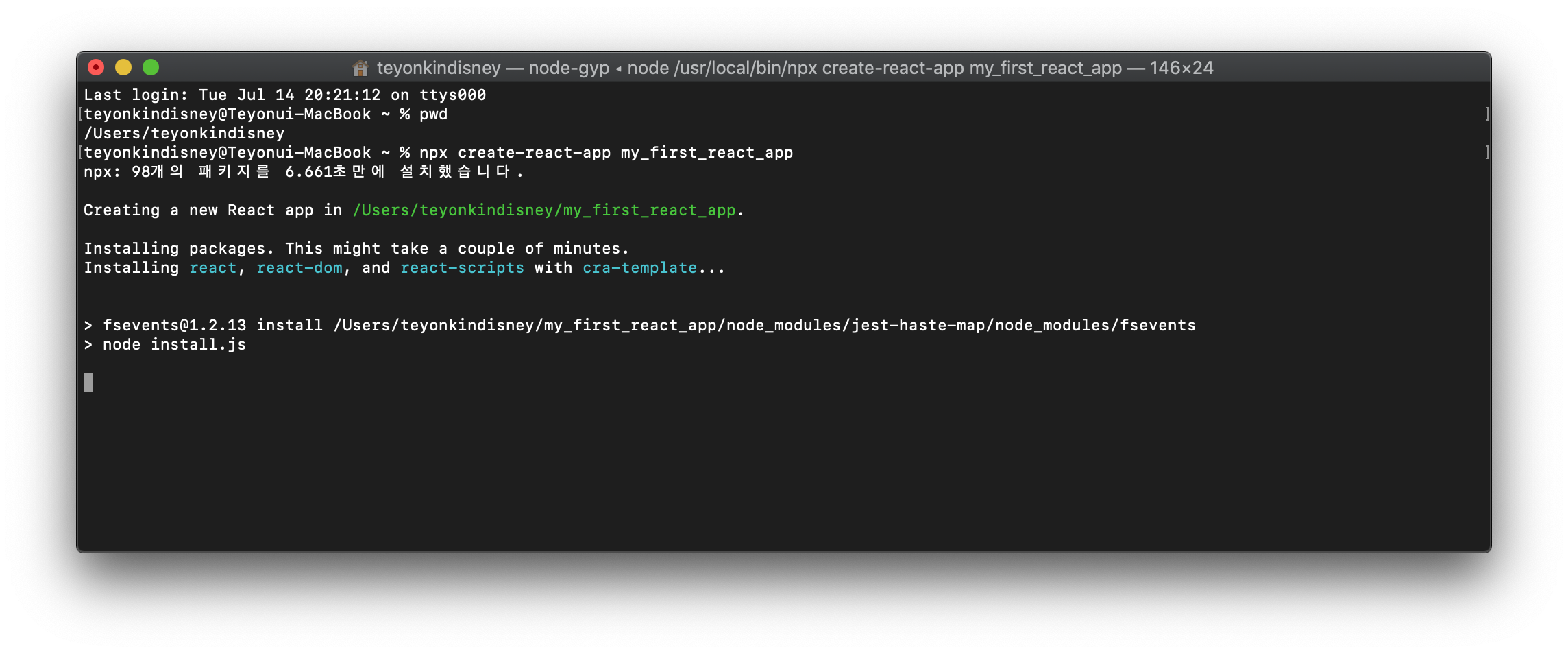
Task: Click the closing bracket mark beside 'pwd' prompt
Action: tap(1486, 114)
